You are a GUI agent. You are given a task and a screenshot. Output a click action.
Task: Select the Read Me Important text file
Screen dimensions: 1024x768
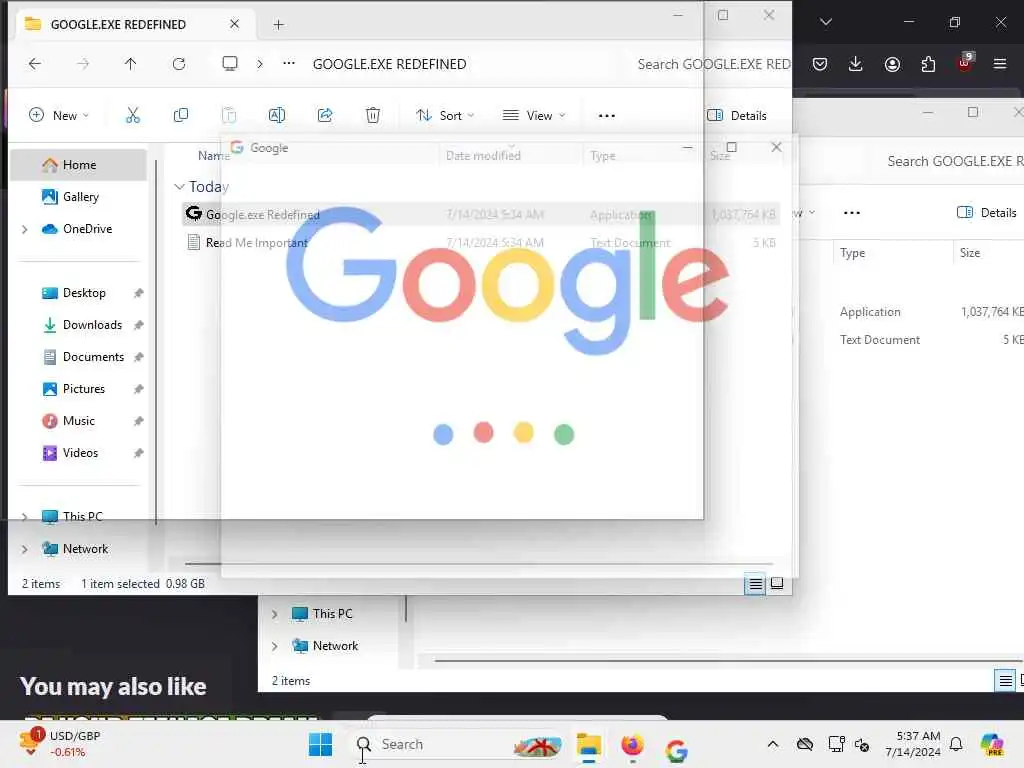coord(480,243)
